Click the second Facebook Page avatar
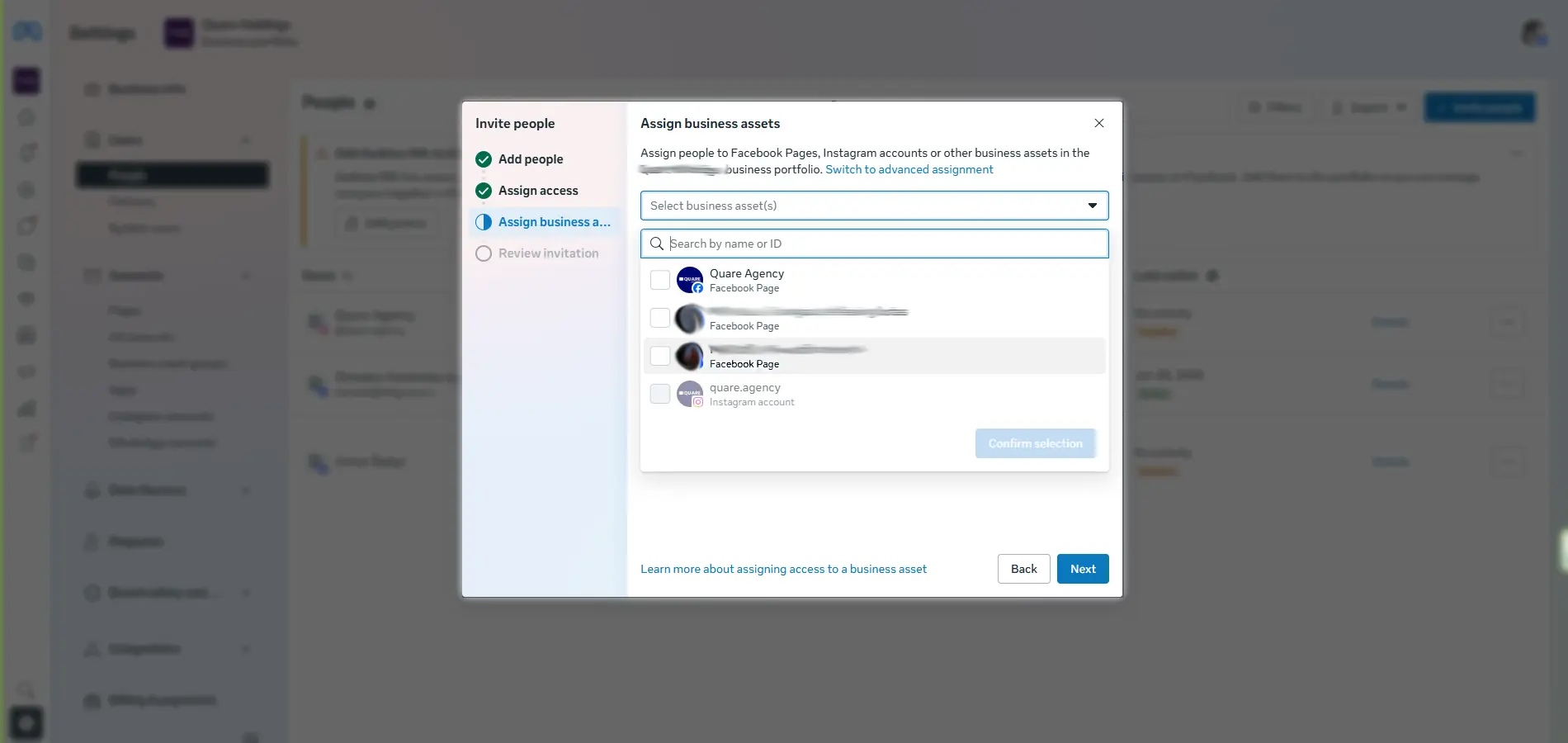 pos(690,318)
